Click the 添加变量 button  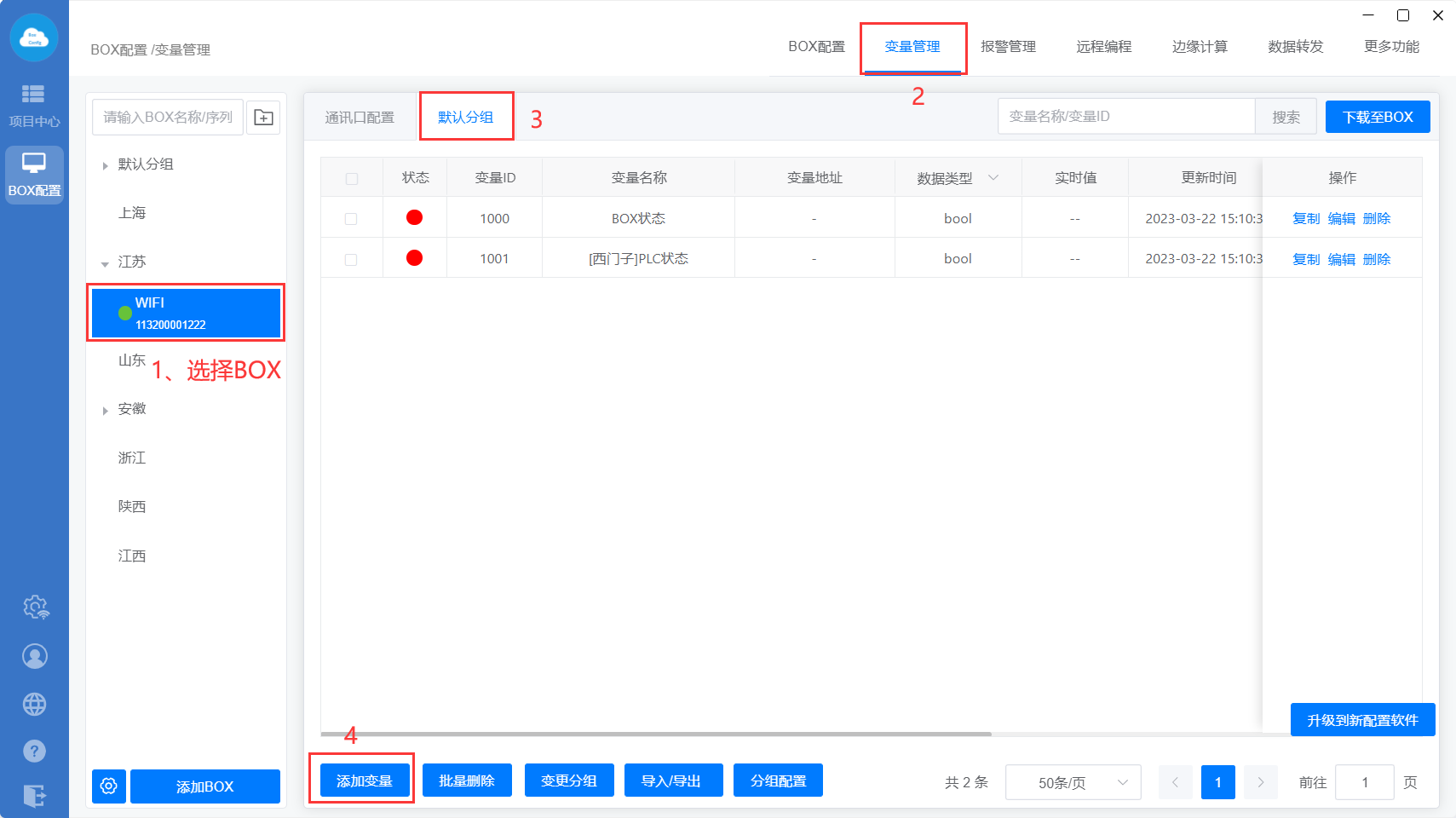click(365, 781)
